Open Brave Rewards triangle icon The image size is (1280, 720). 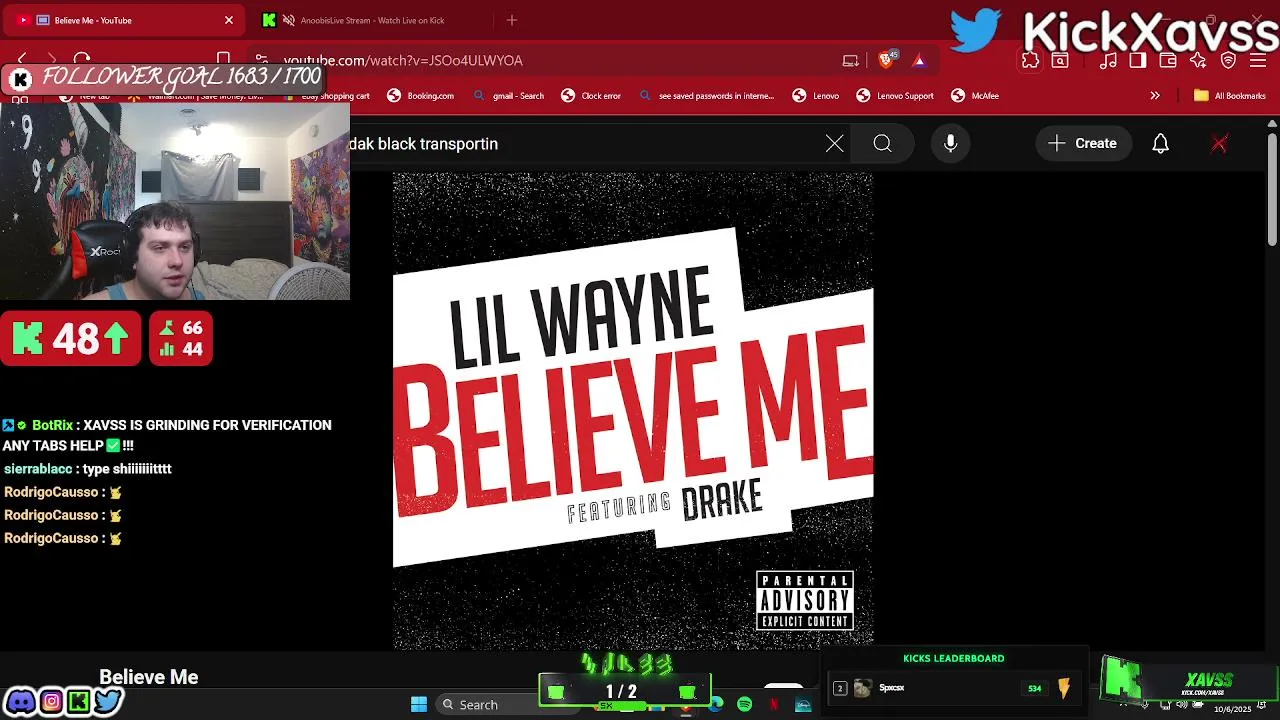point(919,61)
